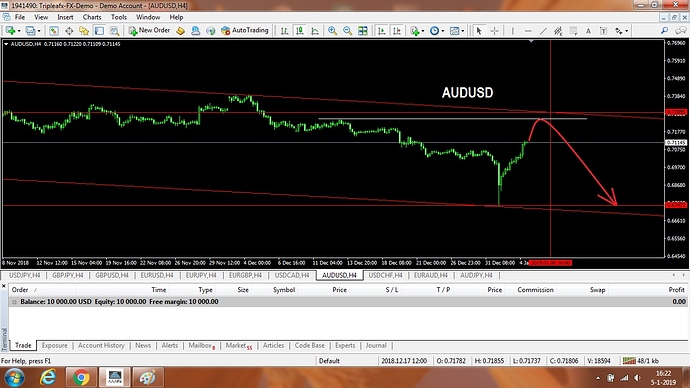Click the Profiles toolbar icon
Screen dimensions: 690x388
pos(30,30)
